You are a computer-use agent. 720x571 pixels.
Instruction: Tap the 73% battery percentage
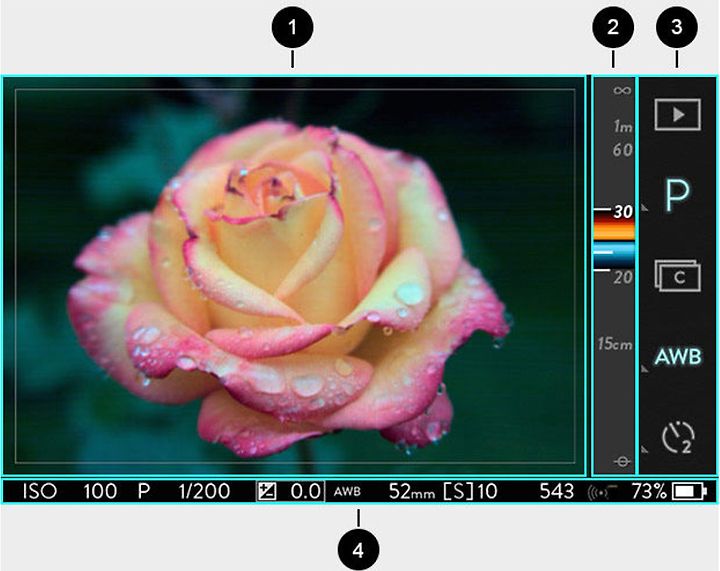point(649,492)
